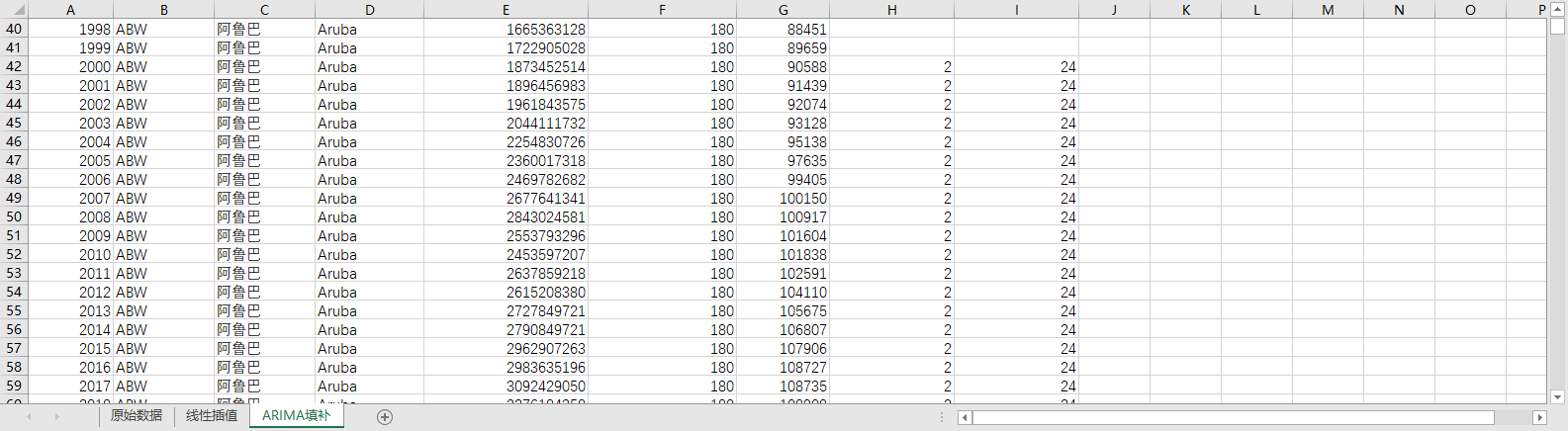Click 阿鲁巴 cell in row 47
The image size is (1568, 431).
point(264,160)
